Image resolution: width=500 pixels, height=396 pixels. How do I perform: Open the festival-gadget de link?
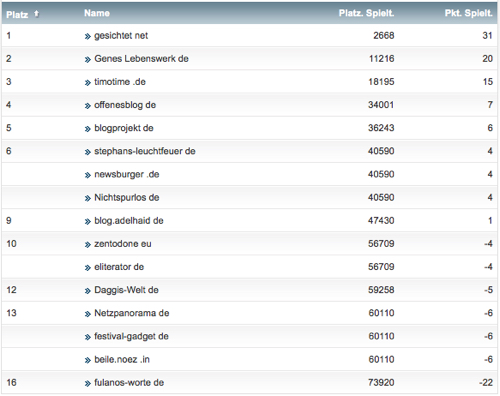131,336
